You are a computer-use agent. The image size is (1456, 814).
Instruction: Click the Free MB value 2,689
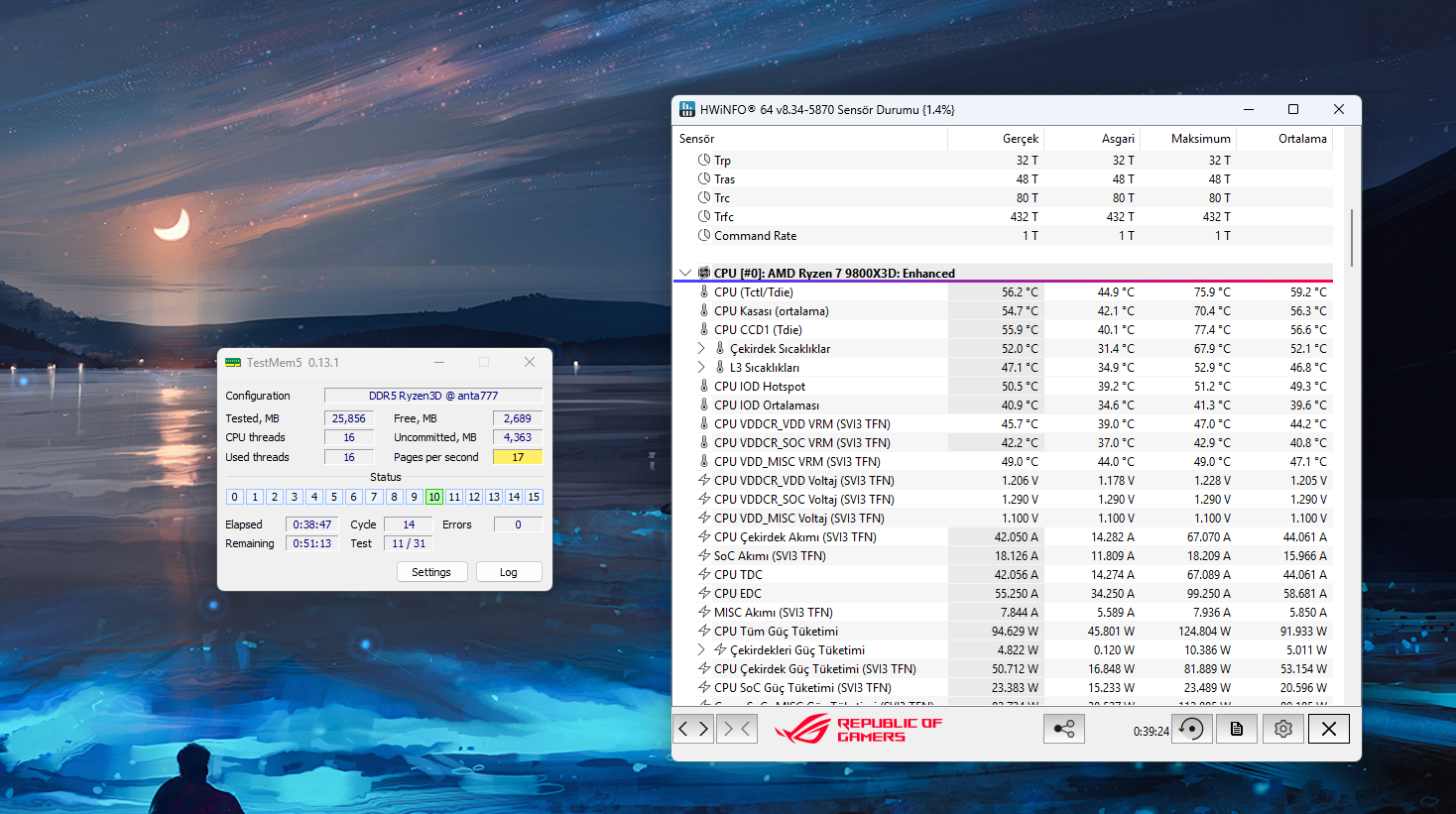point(518,418)
